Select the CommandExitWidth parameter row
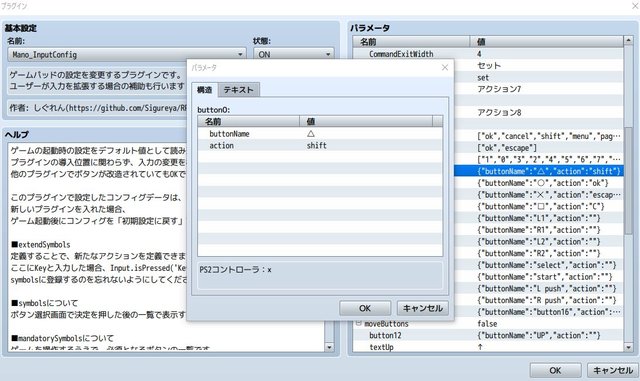The width and height of the screenshot is (640, 381). point(488,53)
